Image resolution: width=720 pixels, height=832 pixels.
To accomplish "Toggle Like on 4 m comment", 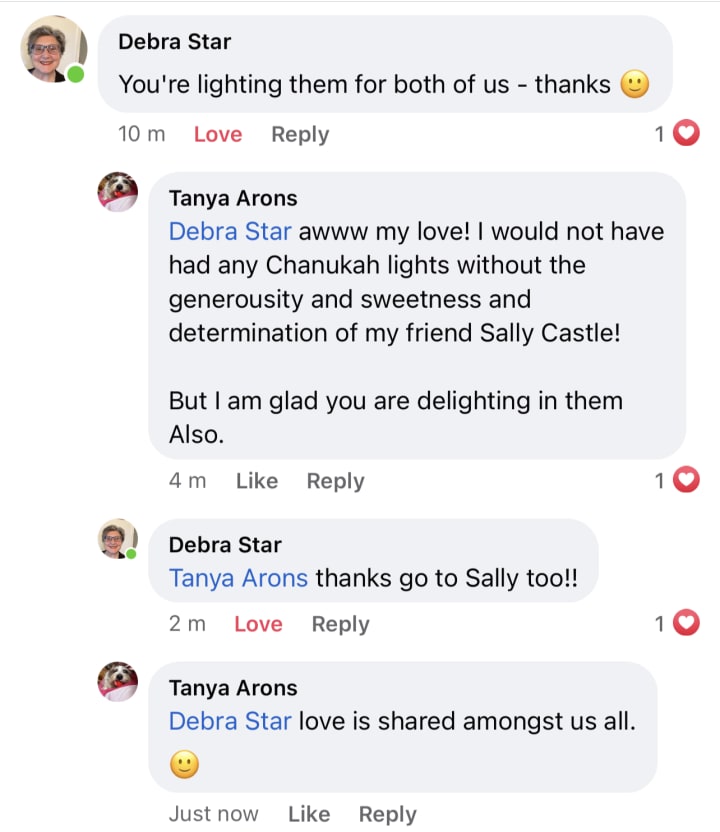I will (257, 481).
